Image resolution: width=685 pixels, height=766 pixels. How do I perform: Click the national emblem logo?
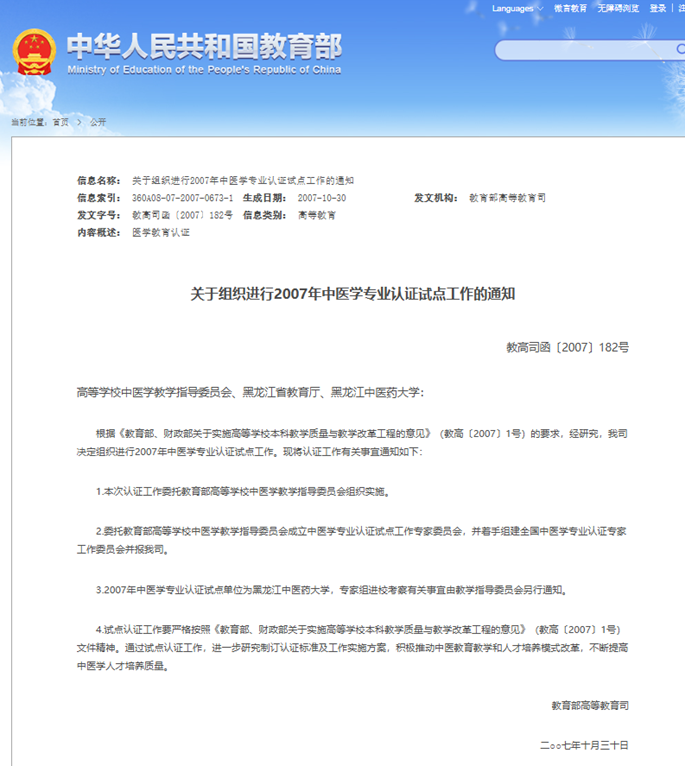pyautogui.click(x=35, y=52)
